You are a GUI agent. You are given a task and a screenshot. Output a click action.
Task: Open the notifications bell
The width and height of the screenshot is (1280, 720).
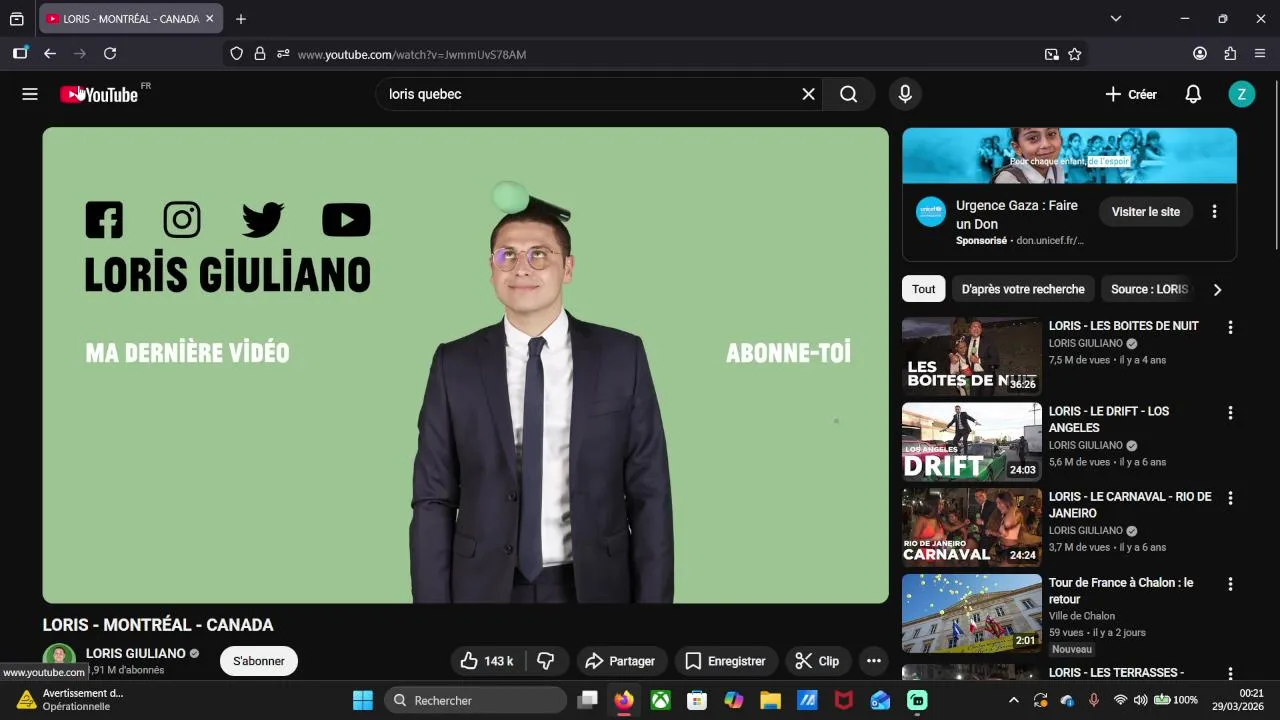click(x=1193, y=94)
